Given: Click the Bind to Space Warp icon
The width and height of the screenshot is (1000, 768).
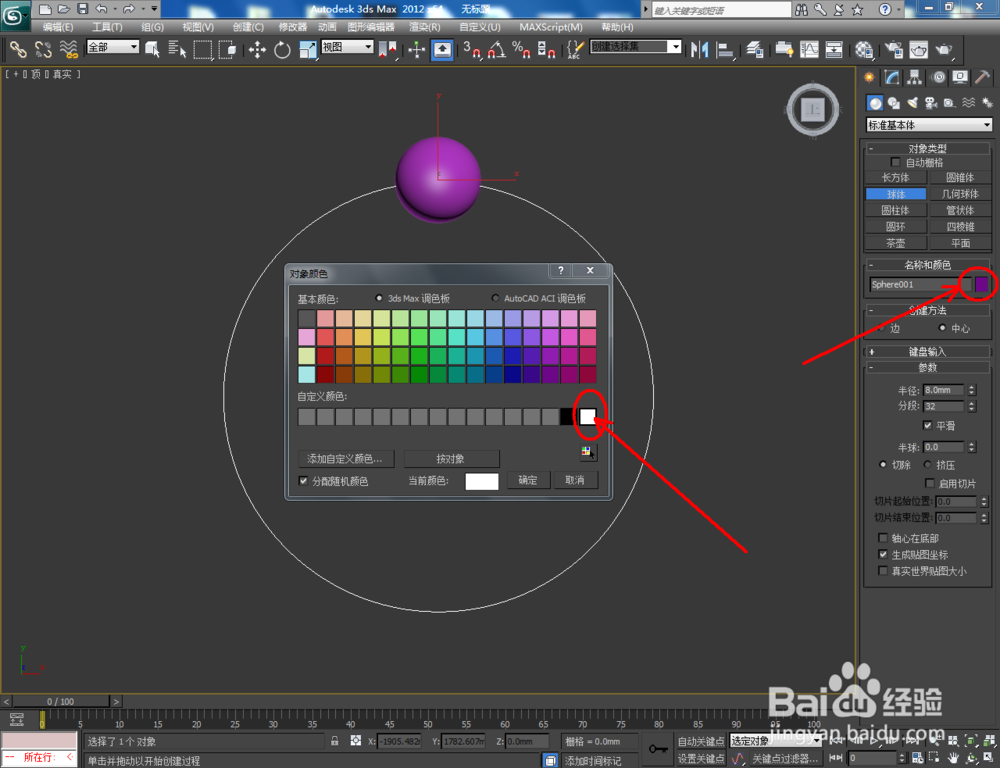Looking at the screenshot, I should [68, 49].
